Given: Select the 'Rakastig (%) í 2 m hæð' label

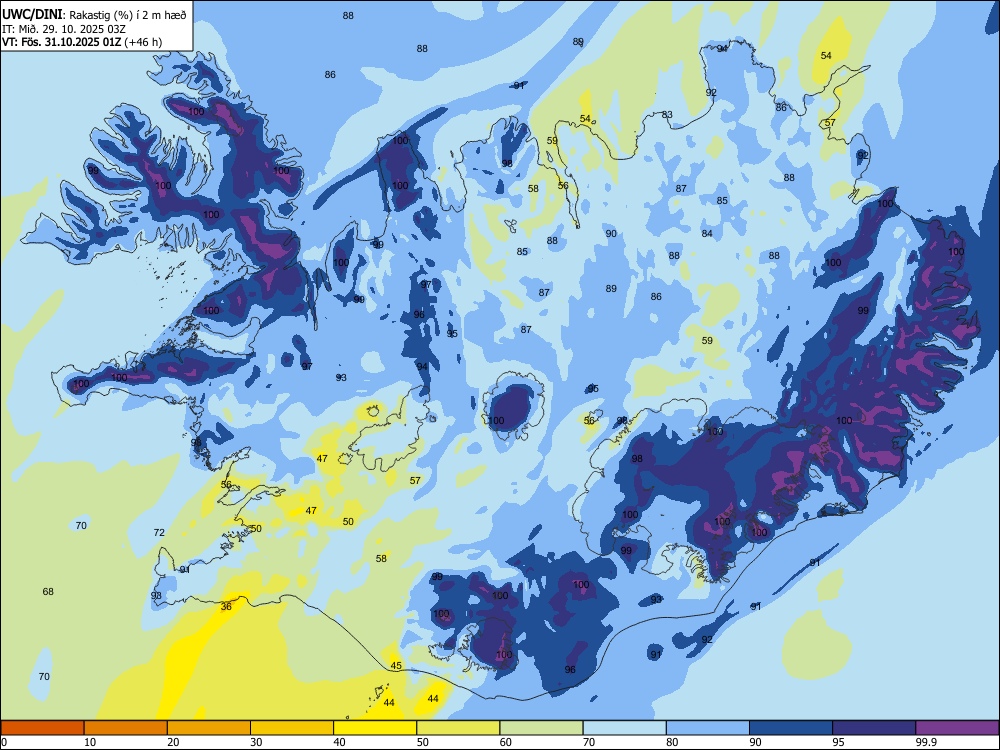Looking at the screenshot, I should coord(128,15).
